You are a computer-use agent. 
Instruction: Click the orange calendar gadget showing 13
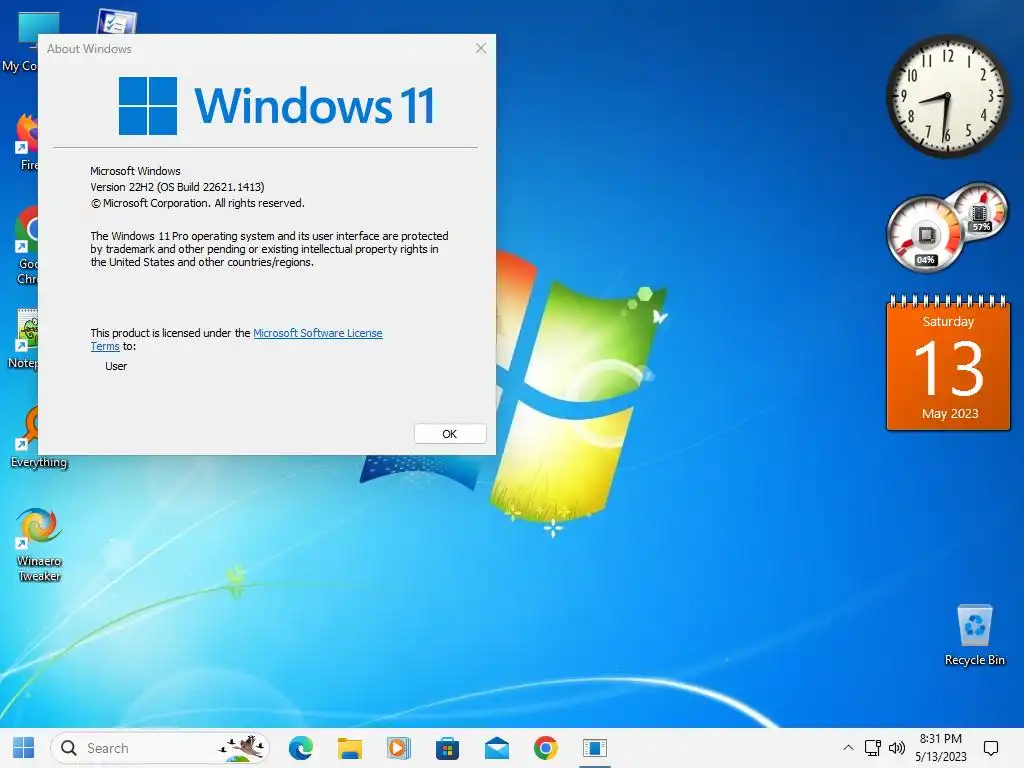[948, 363]
